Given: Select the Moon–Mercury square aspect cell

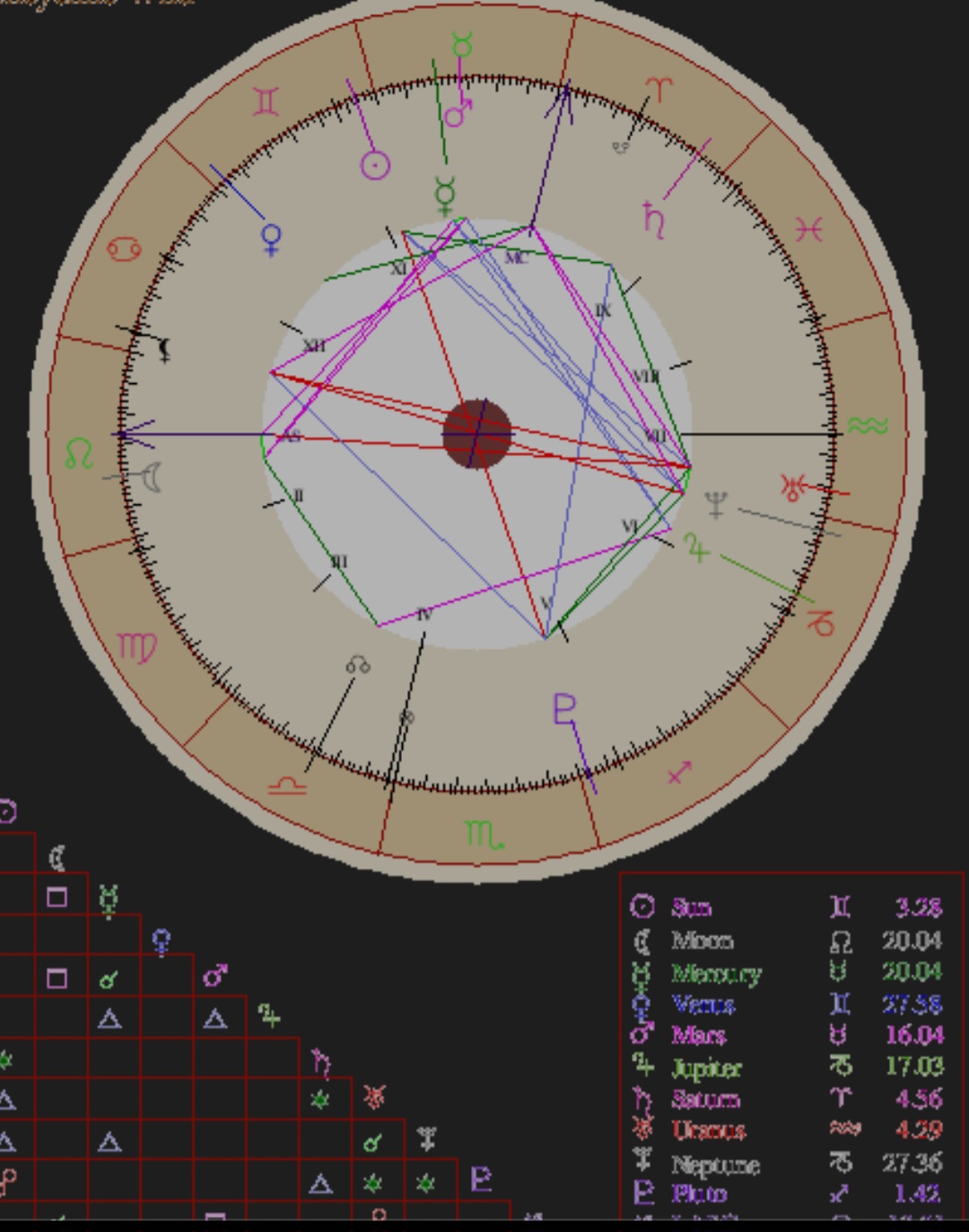Looking at the screenshot, I should (x=57, y=897).
